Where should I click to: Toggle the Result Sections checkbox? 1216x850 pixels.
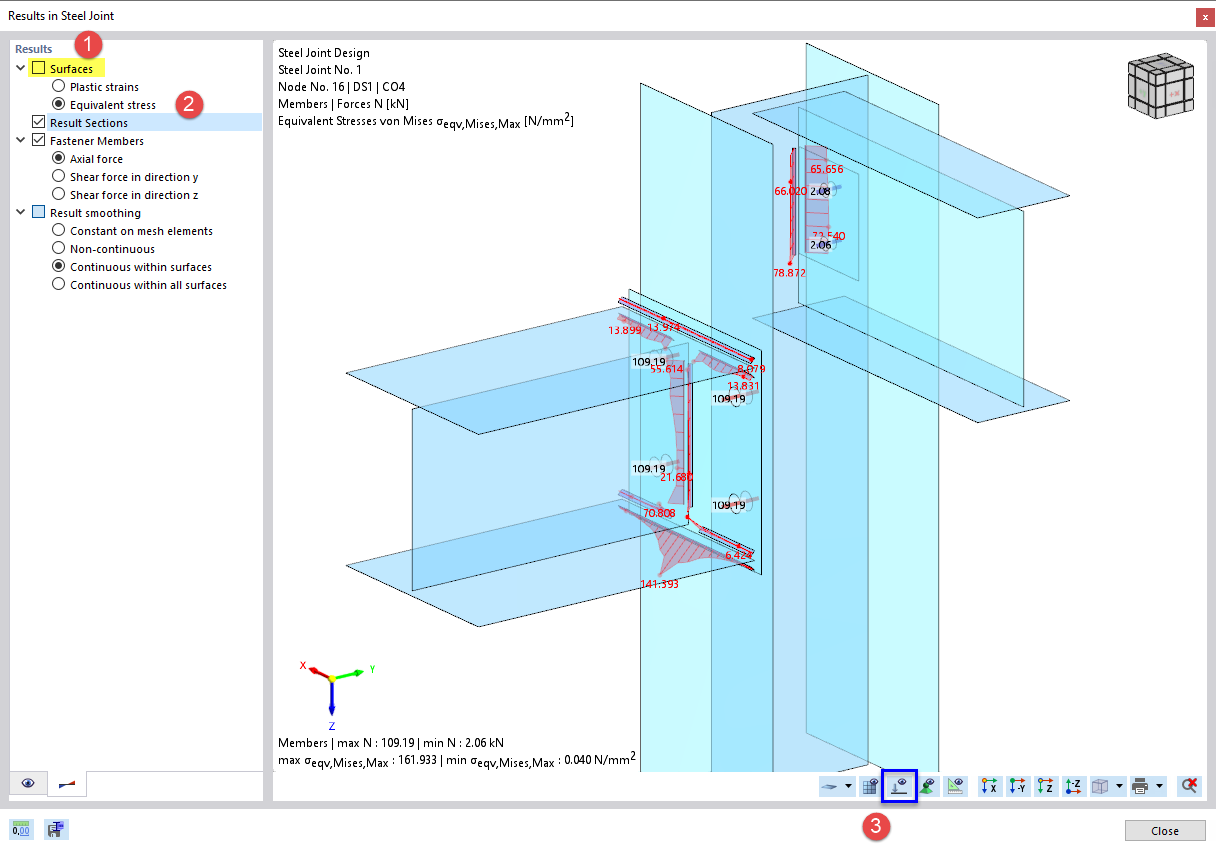click(39, 121)
